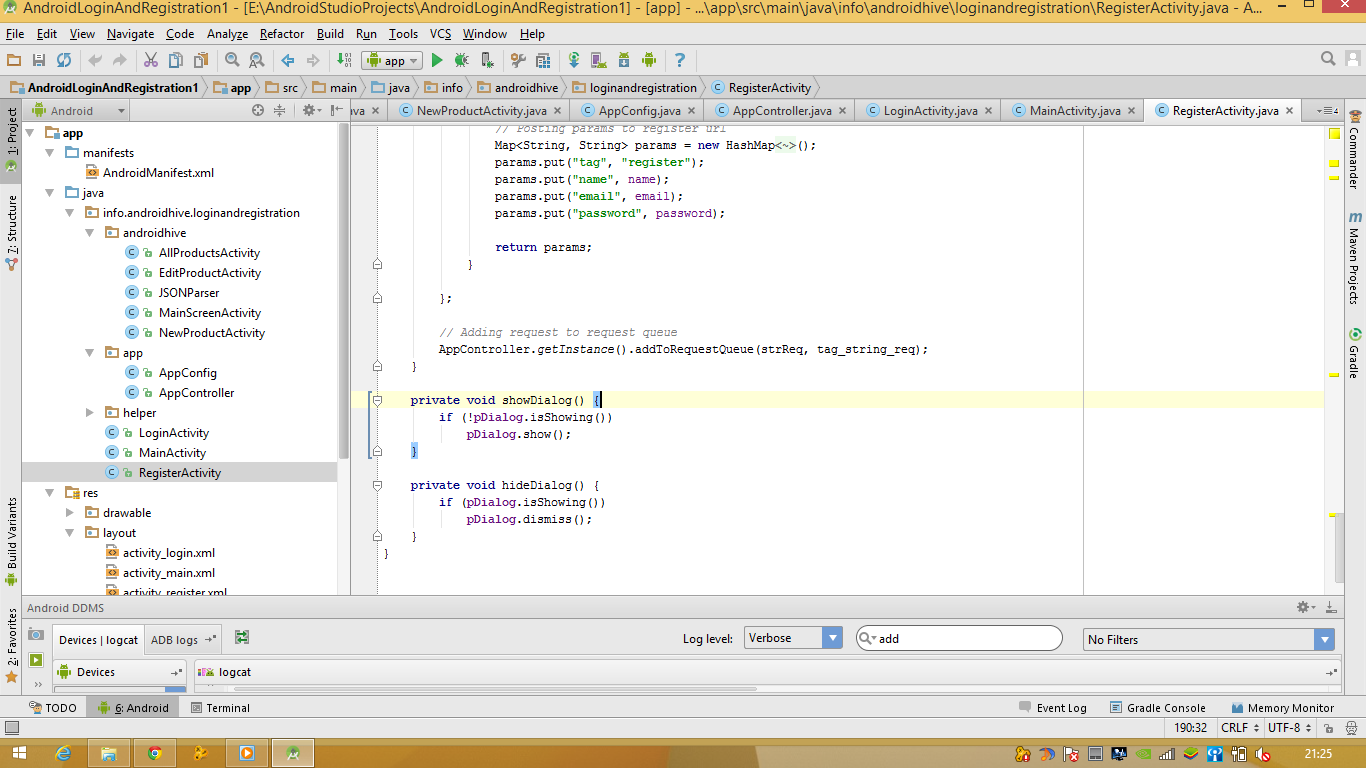Toggle the 1: Project tool window strip
This screenshot has height=768, width=1366.
[11, 132]
